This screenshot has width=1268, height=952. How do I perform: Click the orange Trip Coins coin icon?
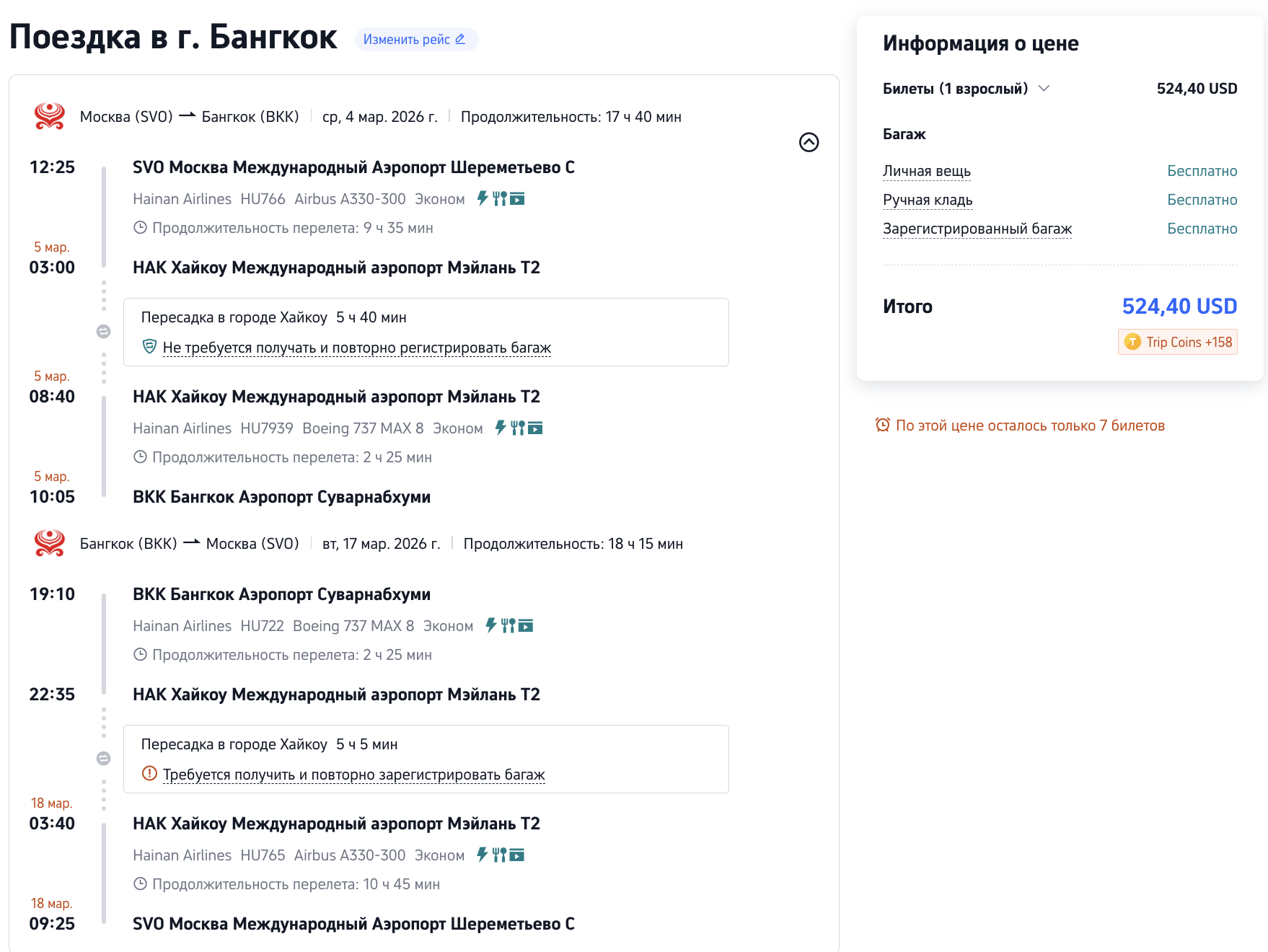click(1132, 342)
